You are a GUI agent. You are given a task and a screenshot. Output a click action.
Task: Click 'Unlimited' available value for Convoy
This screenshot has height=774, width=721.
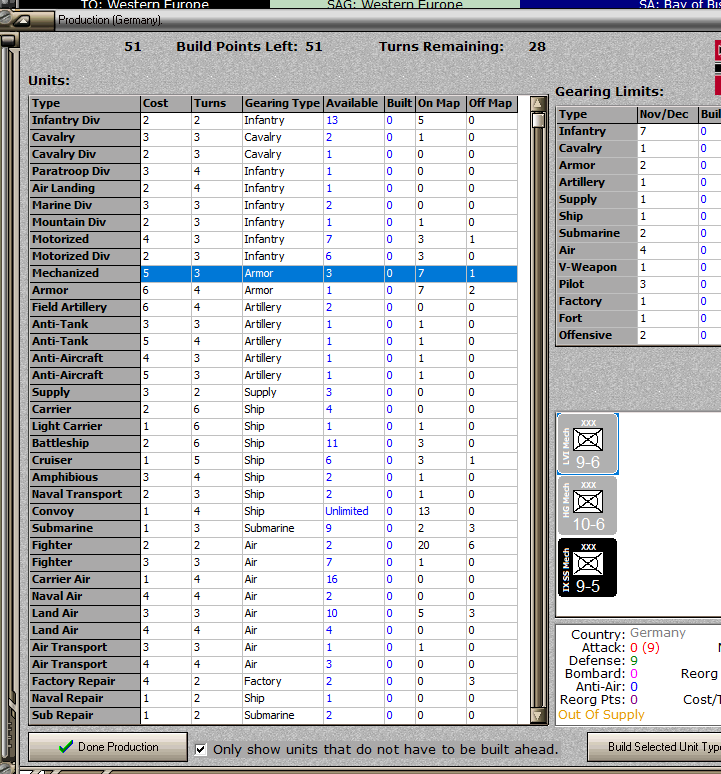click(x=346, y=511)
